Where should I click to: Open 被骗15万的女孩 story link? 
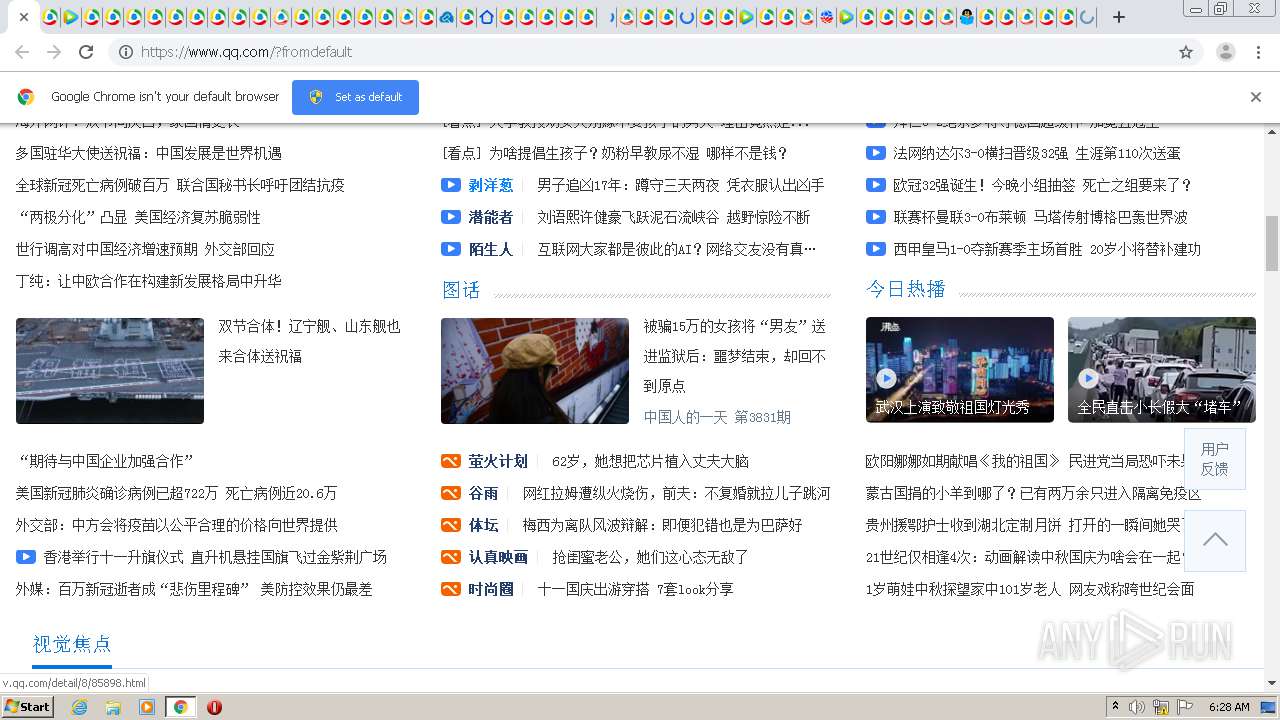(x=735, y=356)
